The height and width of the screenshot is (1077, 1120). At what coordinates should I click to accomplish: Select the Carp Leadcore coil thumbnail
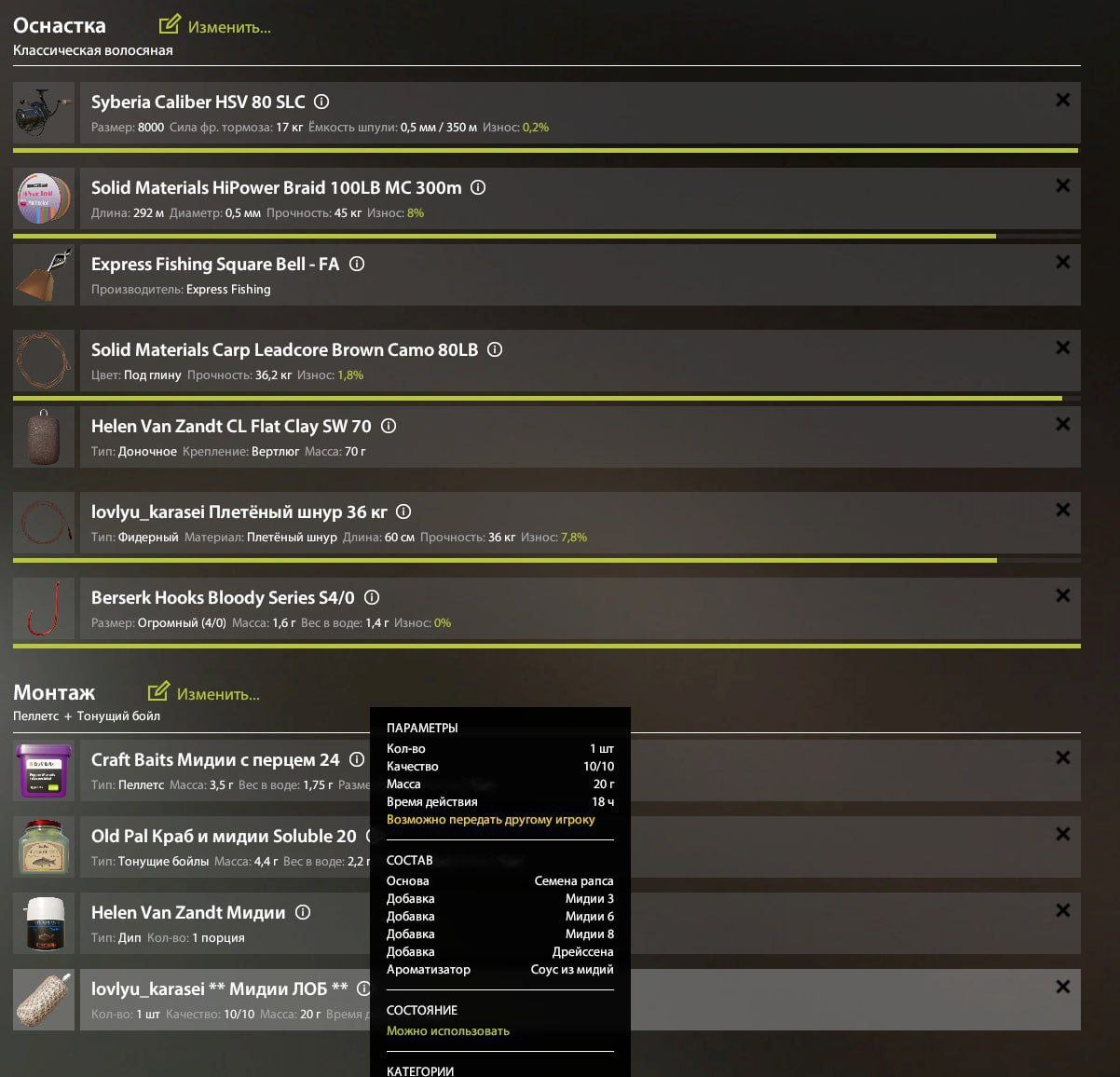click(x=44, y=361)
